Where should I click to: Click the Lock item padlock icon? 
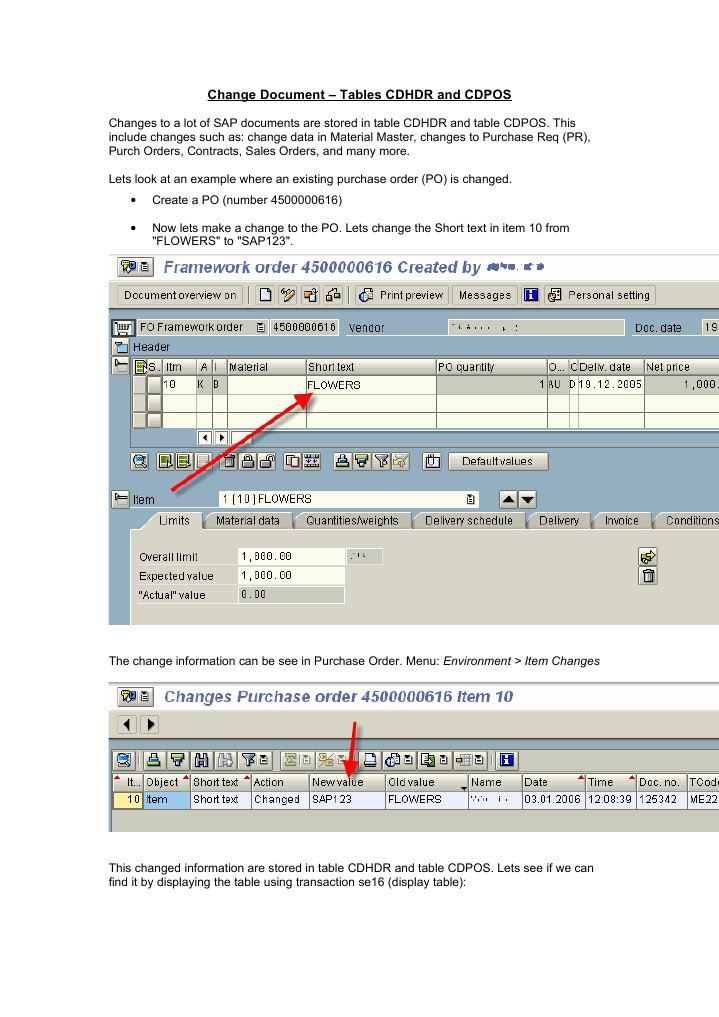(x=248, y=461)
